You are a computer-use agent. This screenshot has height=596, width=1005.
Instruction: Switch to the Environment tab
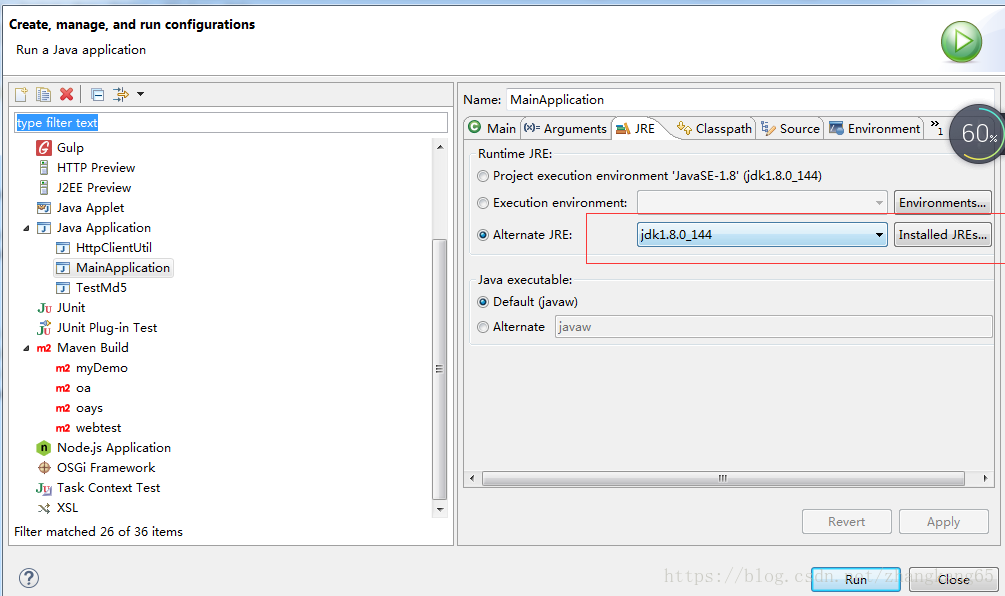(874, 128)
